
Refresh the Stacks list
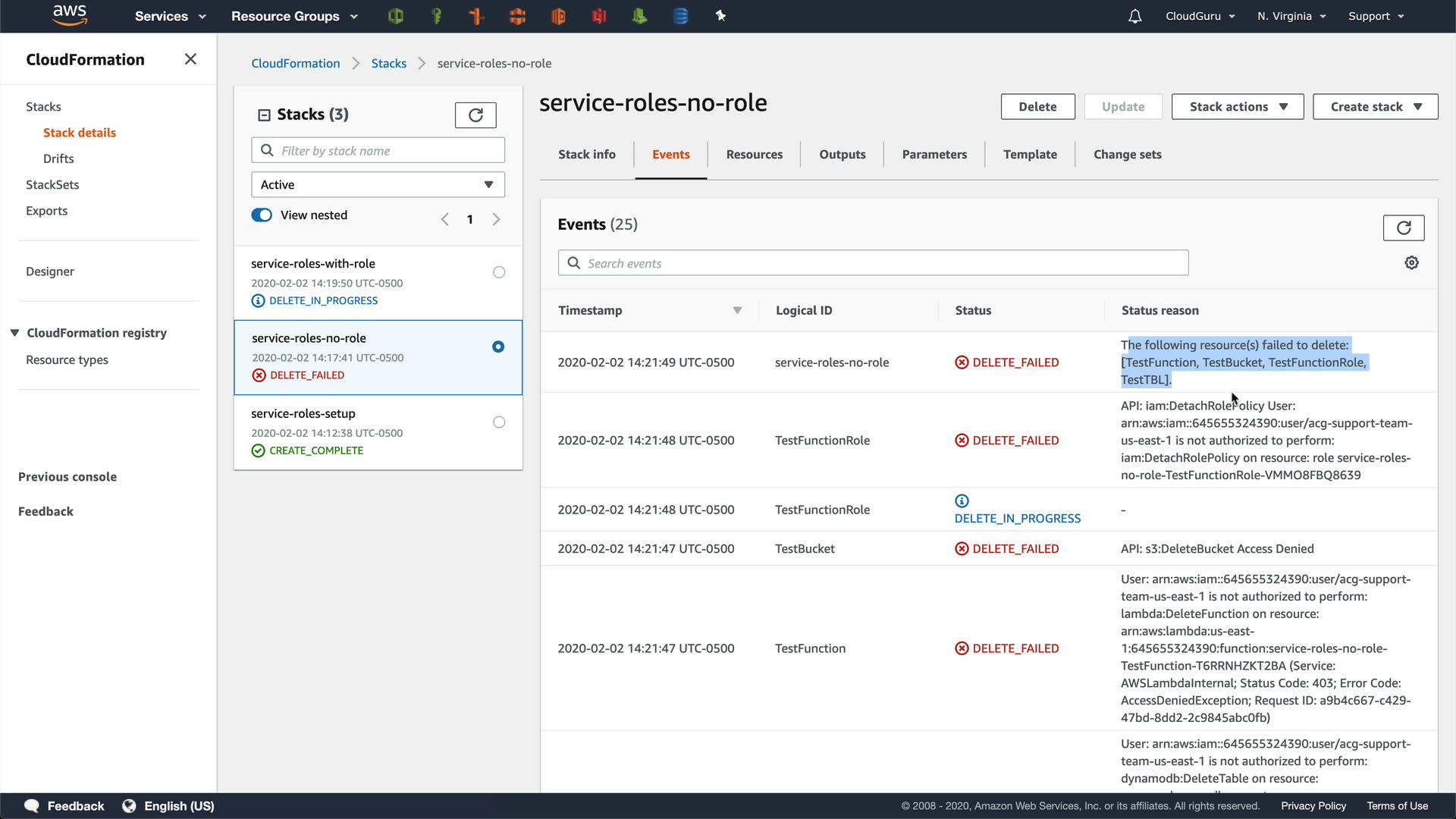coord(475,115)
